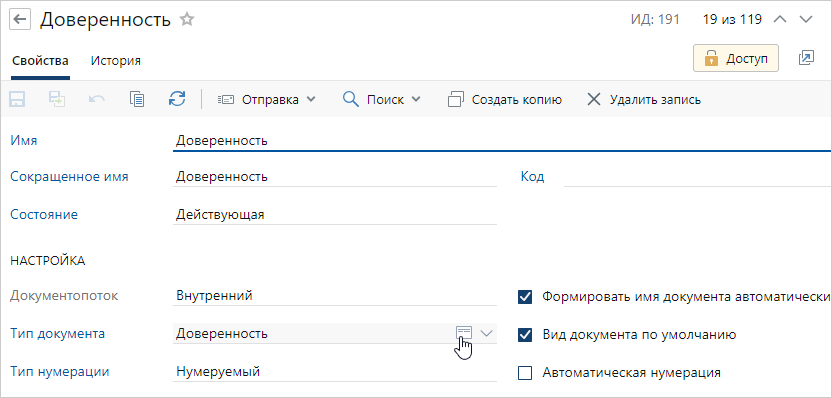Click the back arrow button

pyautogui.click(x=20, y=20)
